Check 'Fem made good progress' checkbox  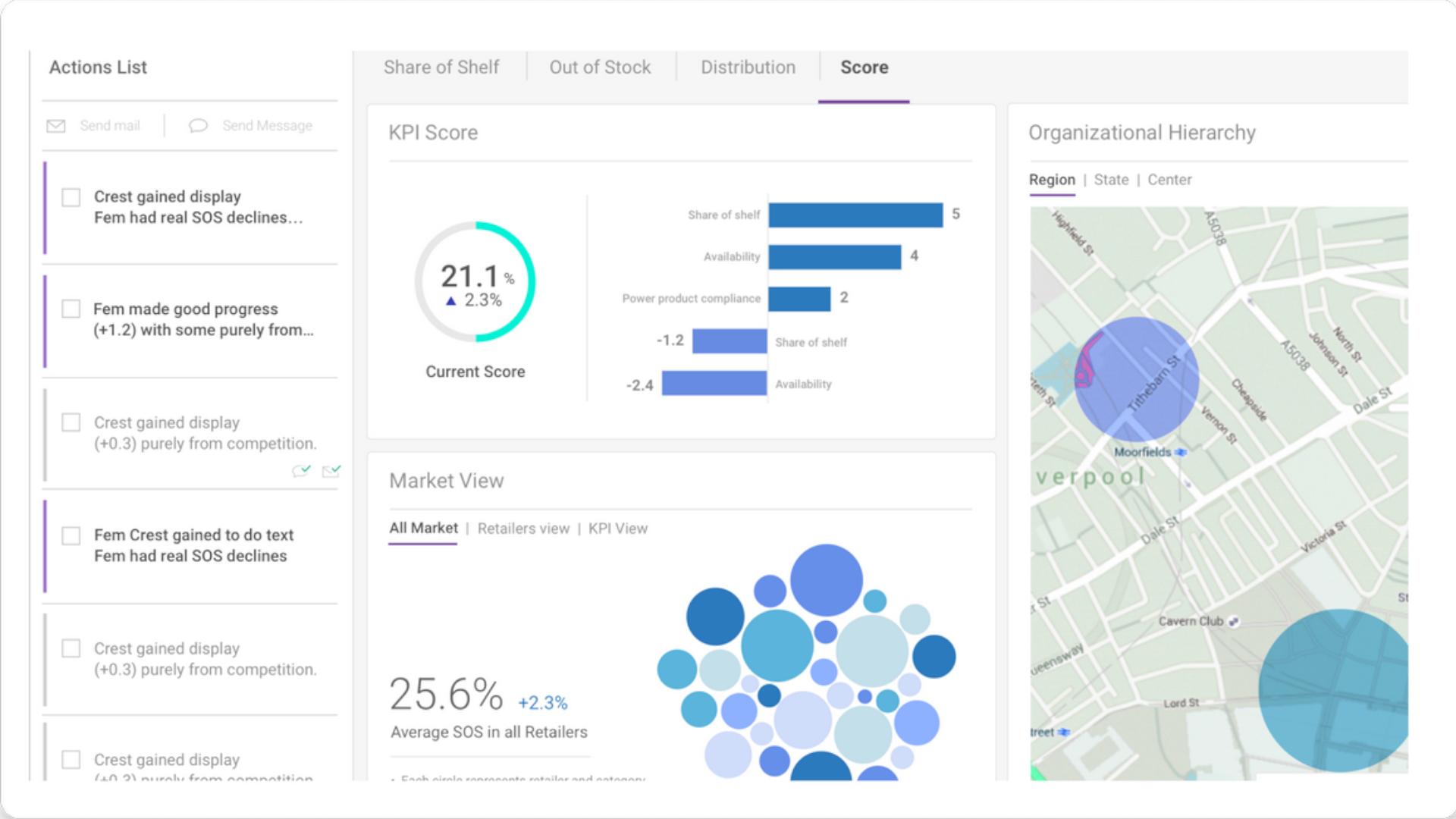(x=71, y=309)
